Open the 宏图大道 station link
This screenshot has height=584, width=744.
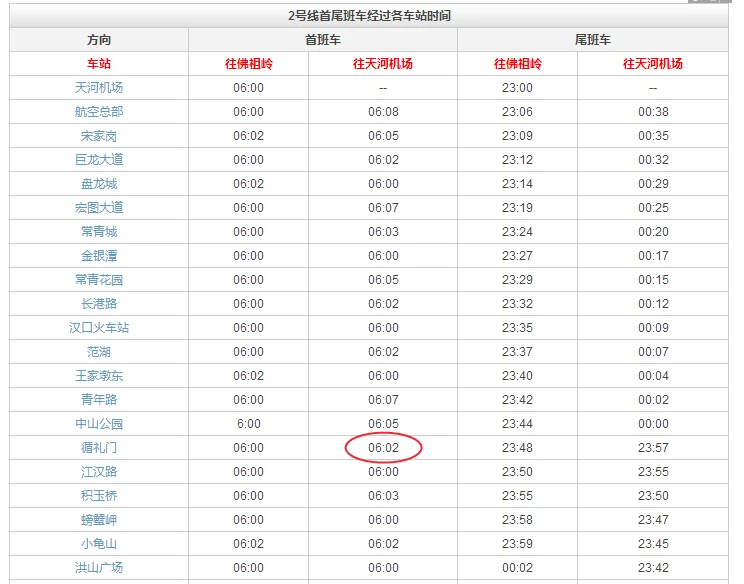click(x=99, y=208)
